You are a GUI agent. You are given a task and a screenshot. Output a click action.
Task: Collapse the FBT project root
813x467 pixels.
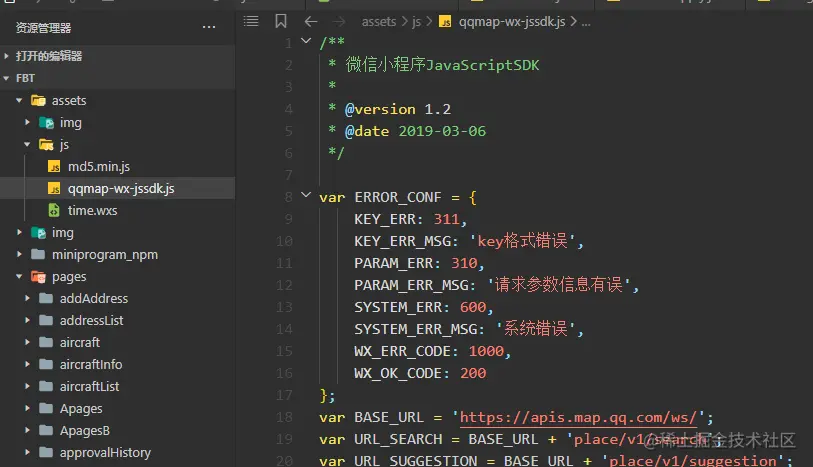tap(6, 78)
